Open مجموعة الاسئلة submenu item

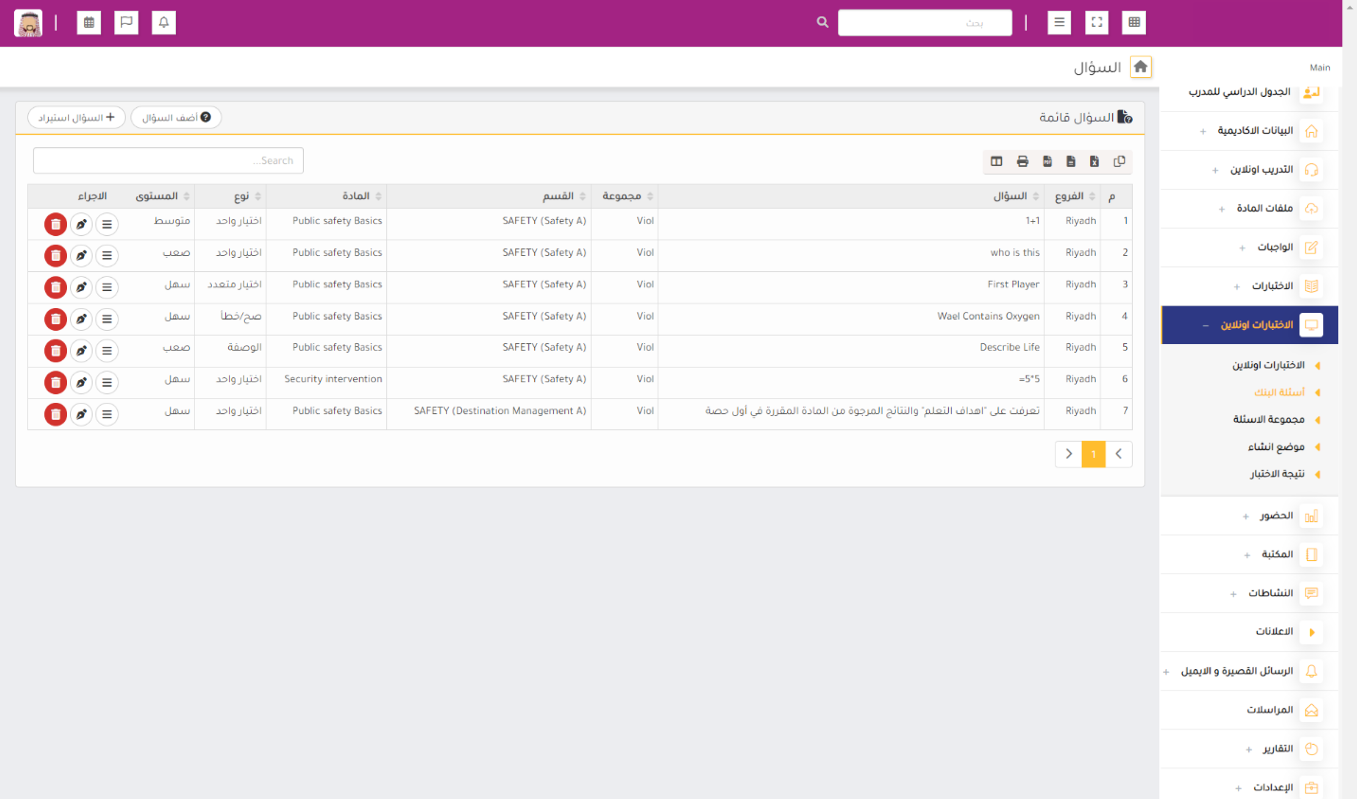click(x=1268, y=420)
